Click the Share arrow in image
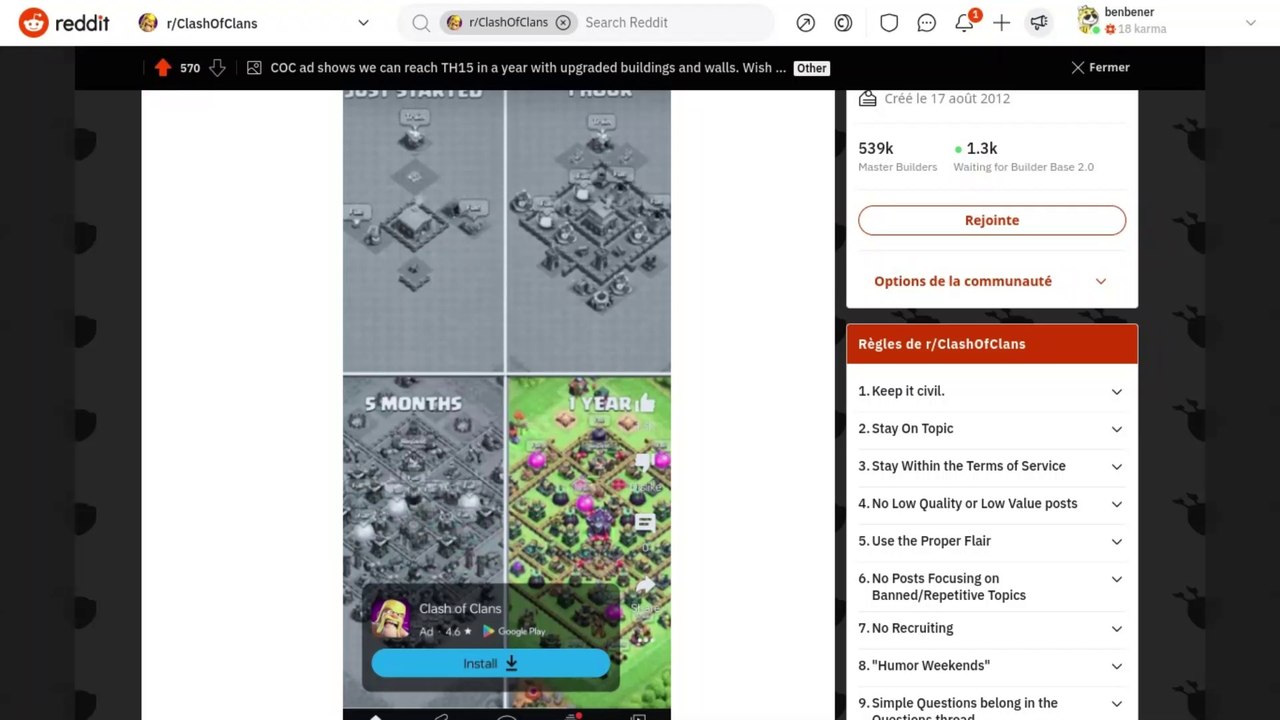Screen dimensions: 1280x720 (645, 585)
